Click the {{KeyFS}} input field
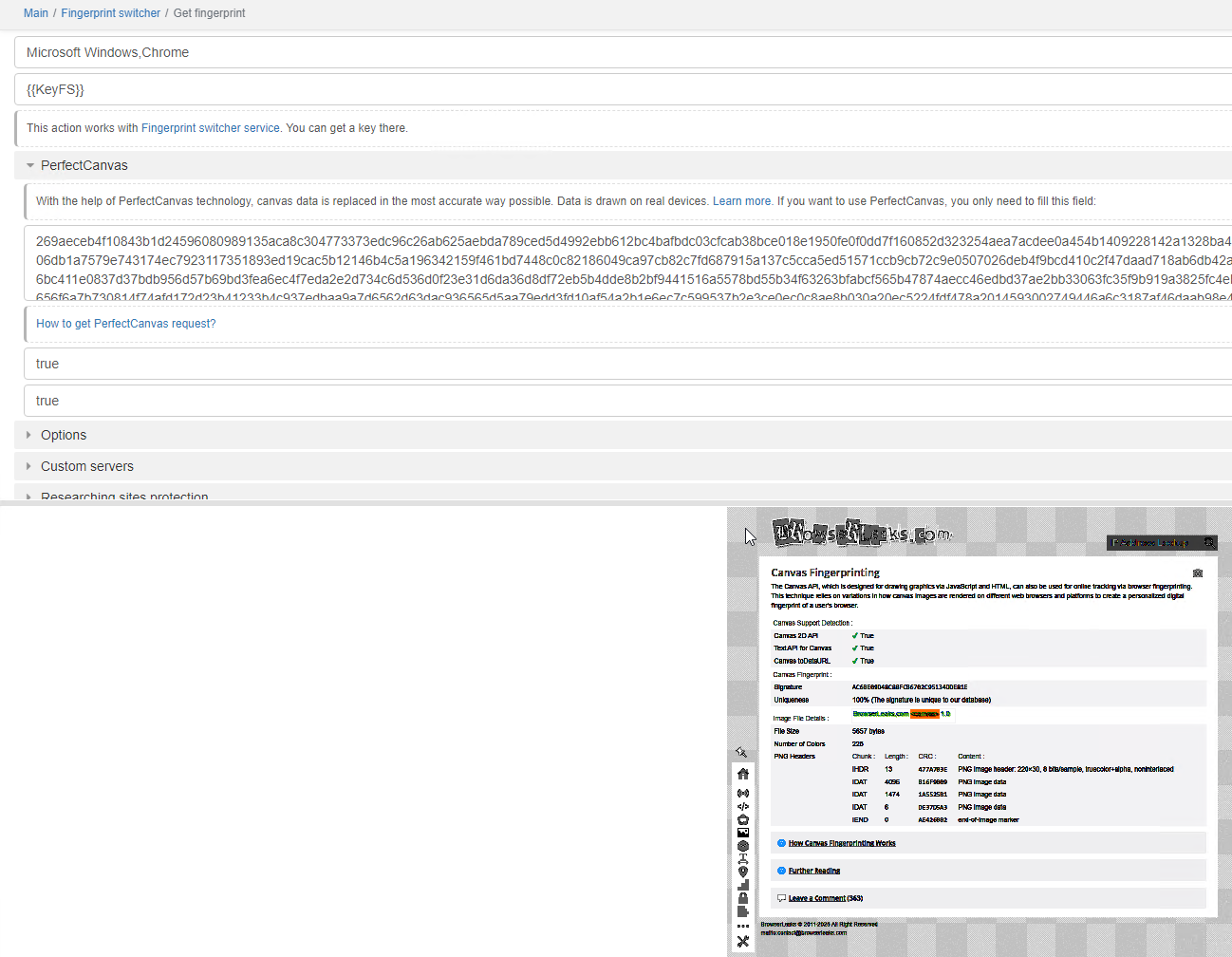This screenshot has height=957, width=1232. [380, 89]
